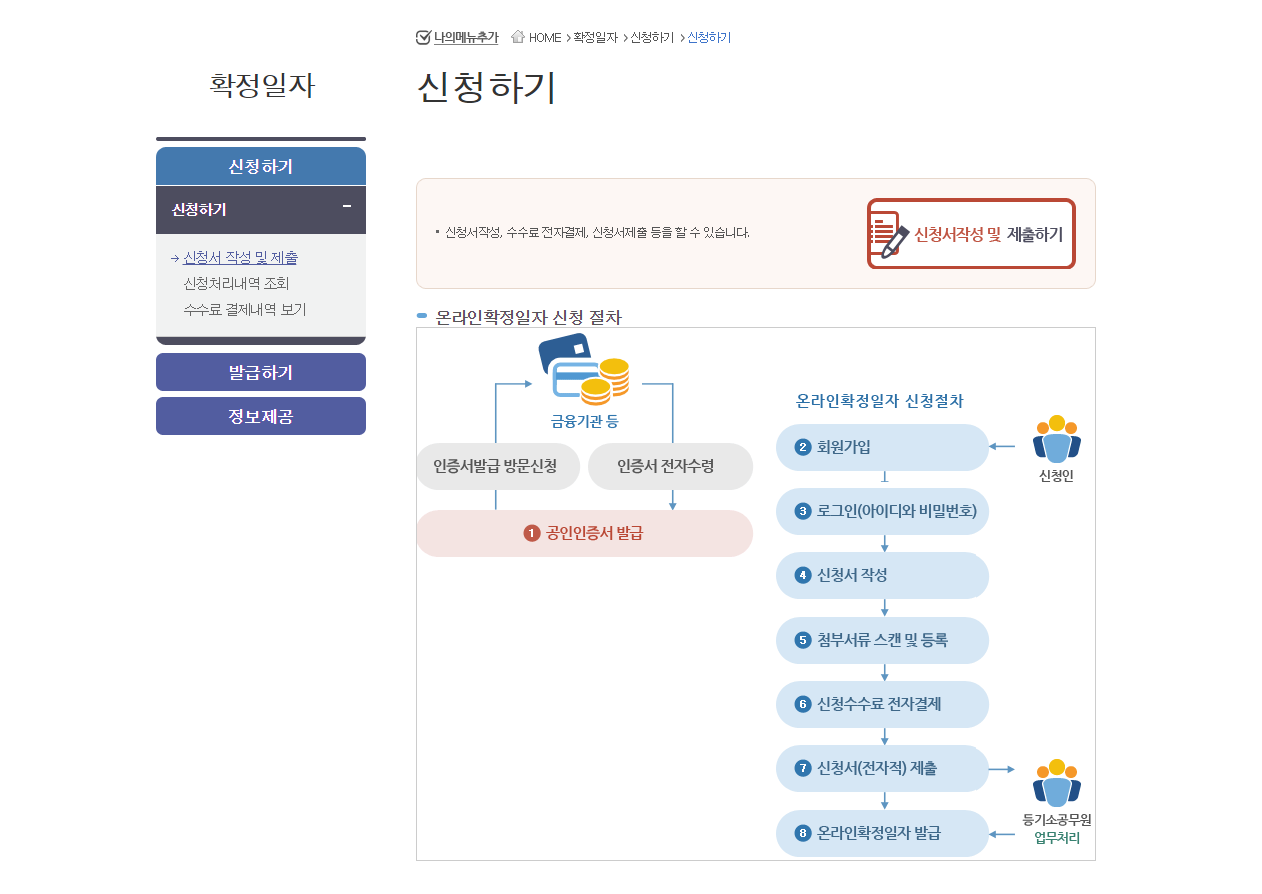Click step 3 로그인(아이디와 비밀번호) box
Viewport: 1262px width, 894px height.
tap(882, 511)
